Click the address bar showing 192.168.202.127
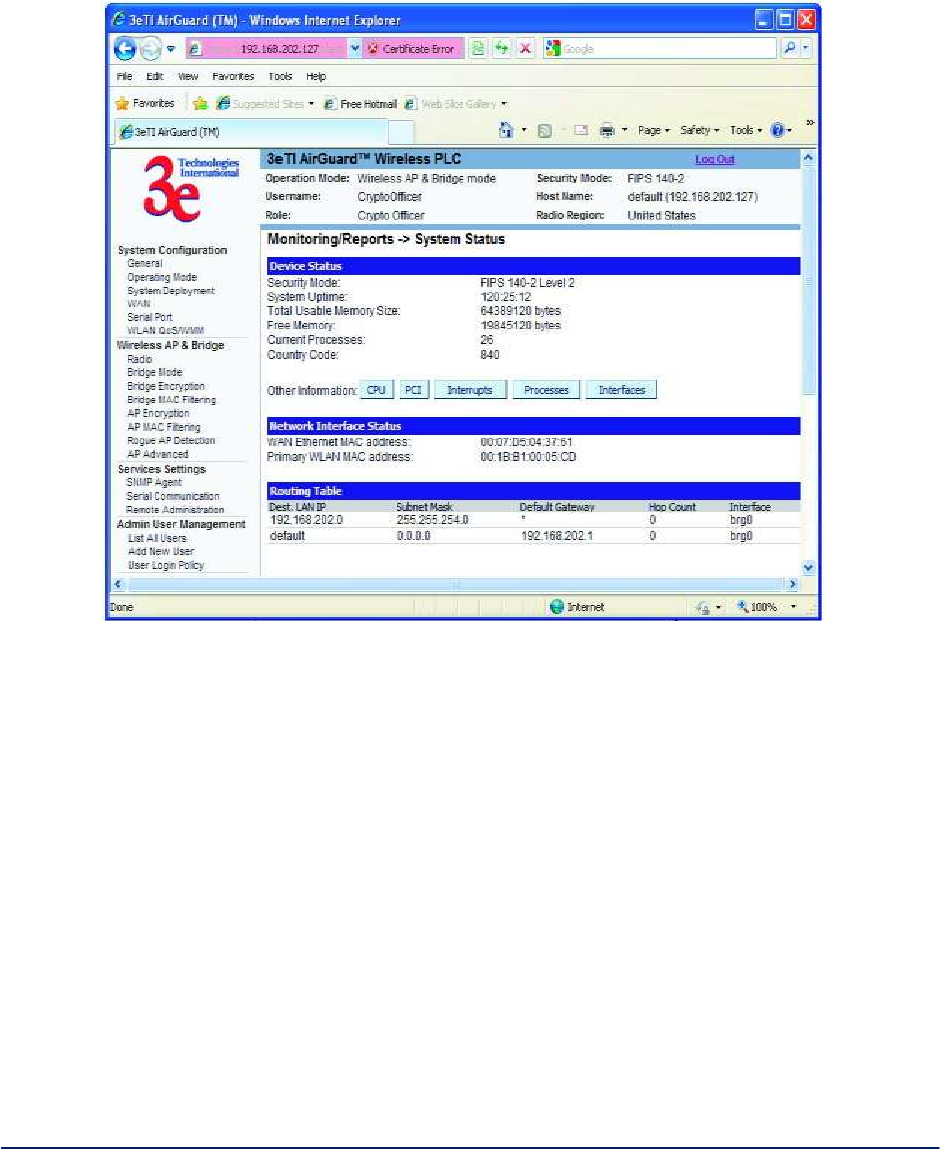940x1149 pixels. [266, 49]
